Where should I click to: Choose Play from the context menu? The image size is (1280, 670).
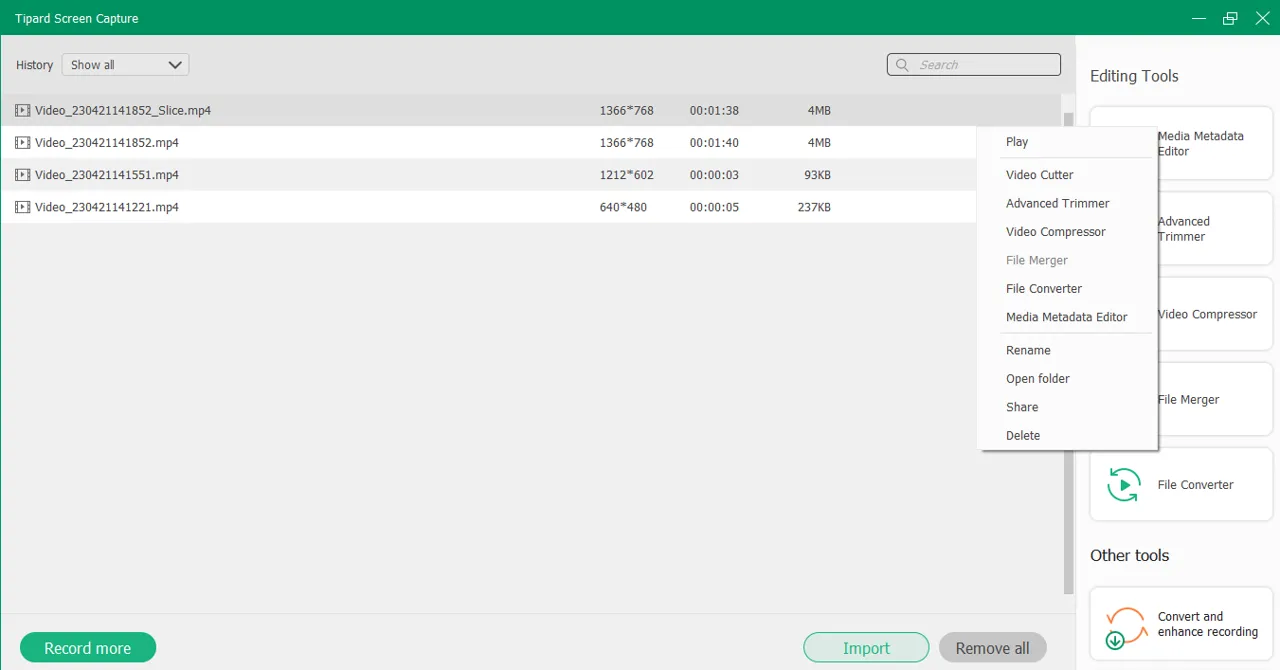(1017, 142)
